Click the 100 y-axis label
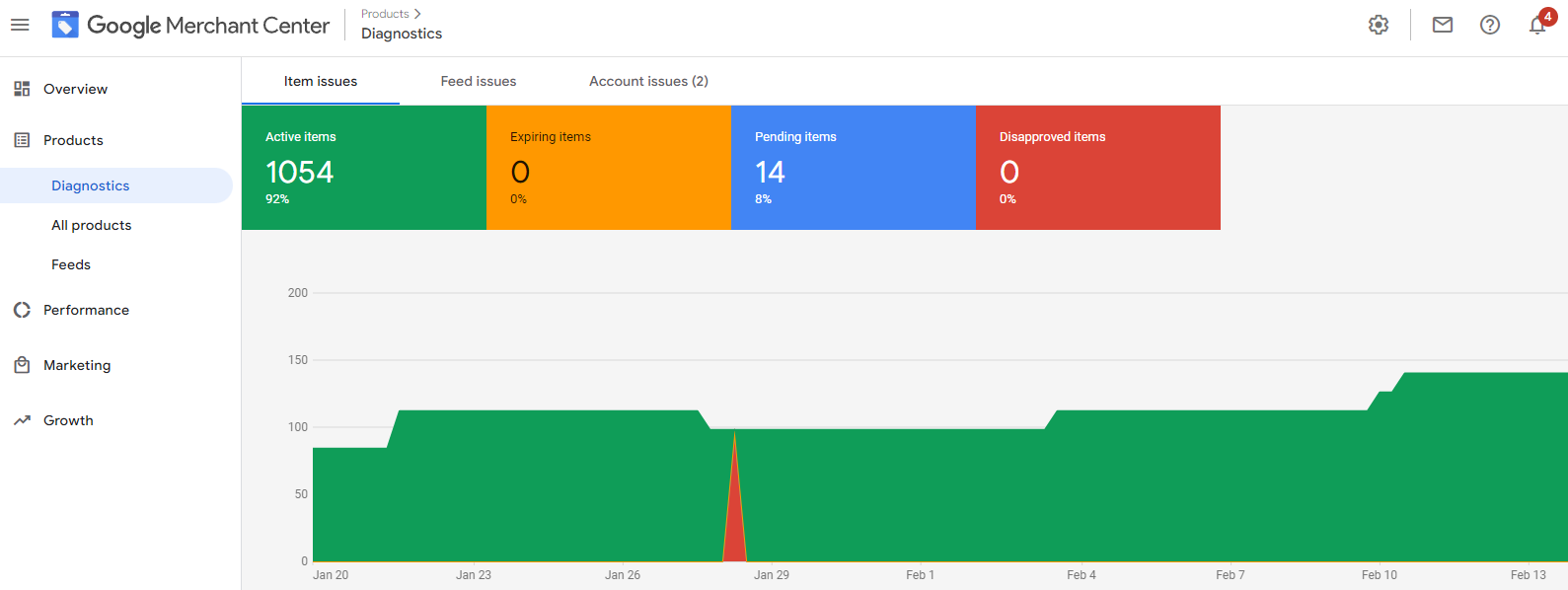The height and width of the screenshot is (590, 1568). click(298, 427)
